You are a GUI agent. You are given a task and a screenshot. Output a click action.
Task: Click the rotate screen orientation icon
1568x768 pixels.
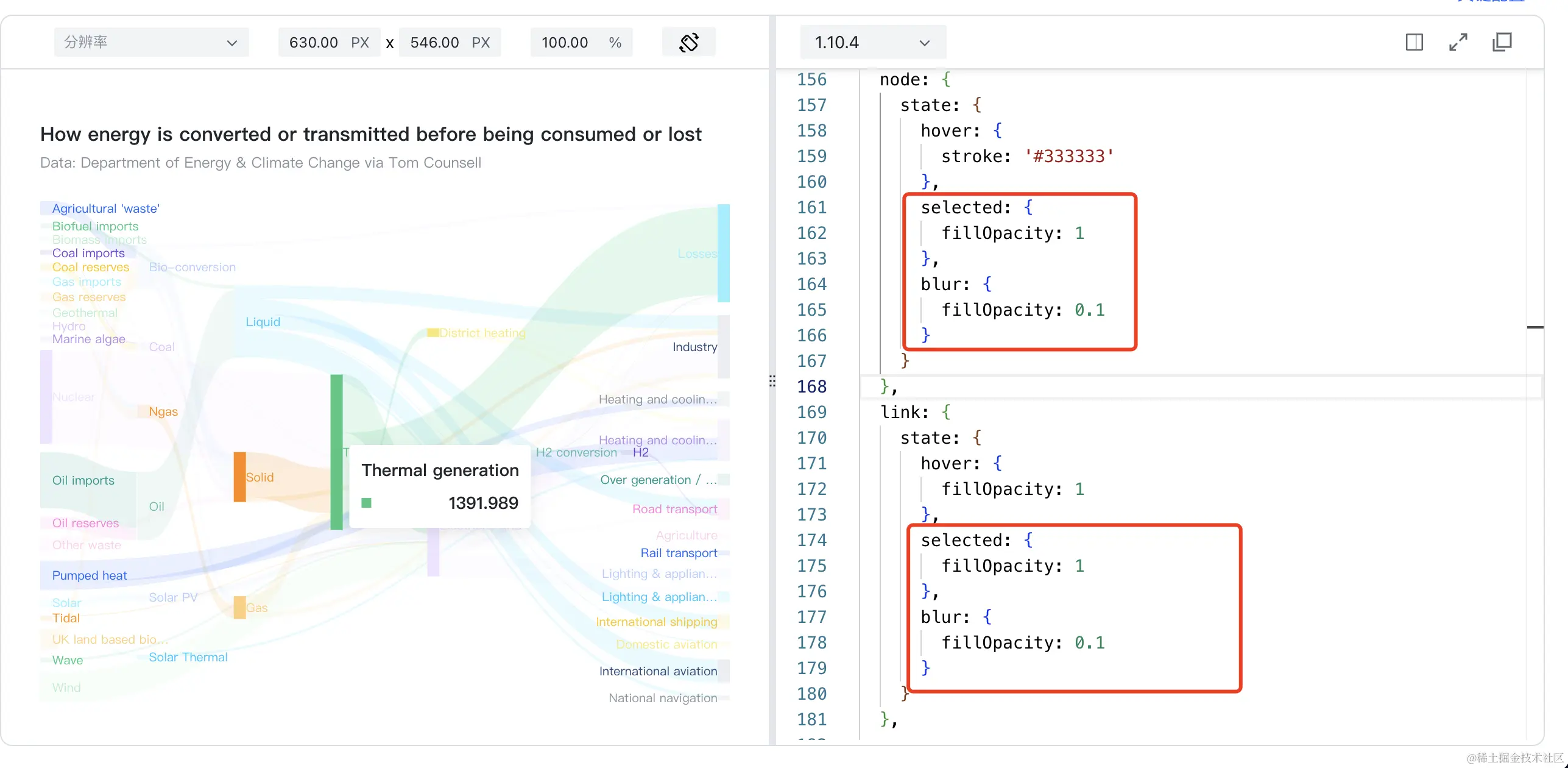pyautogui.click(x=688, y=43)
